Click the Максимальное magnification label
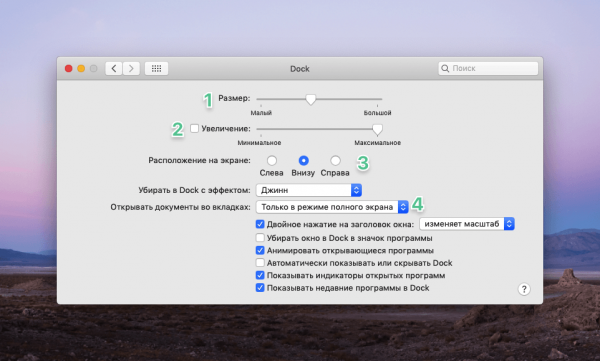 click(378, 143)
